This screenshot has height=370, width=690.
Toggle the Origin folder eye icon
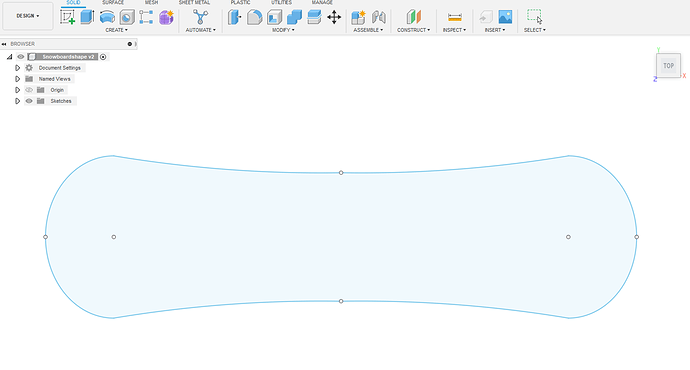pyautogui.click(x=29, y=90)
